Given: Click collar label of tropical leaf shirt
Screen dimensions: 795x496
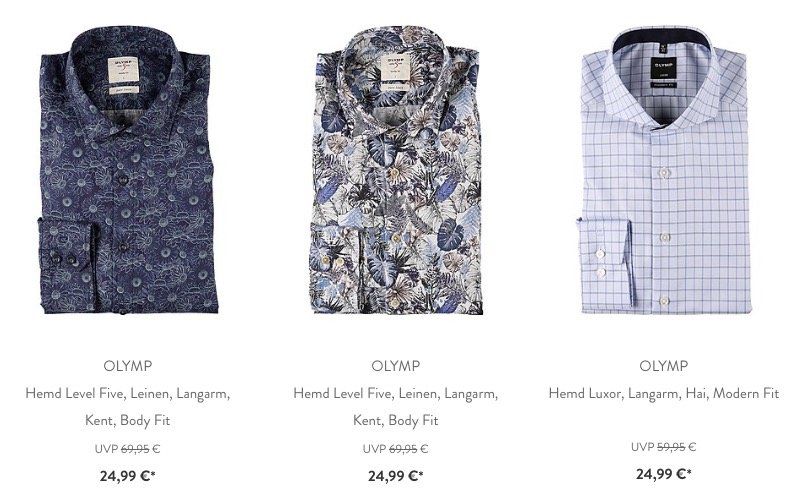Looking at the screenshot, I should click(395, 68).
